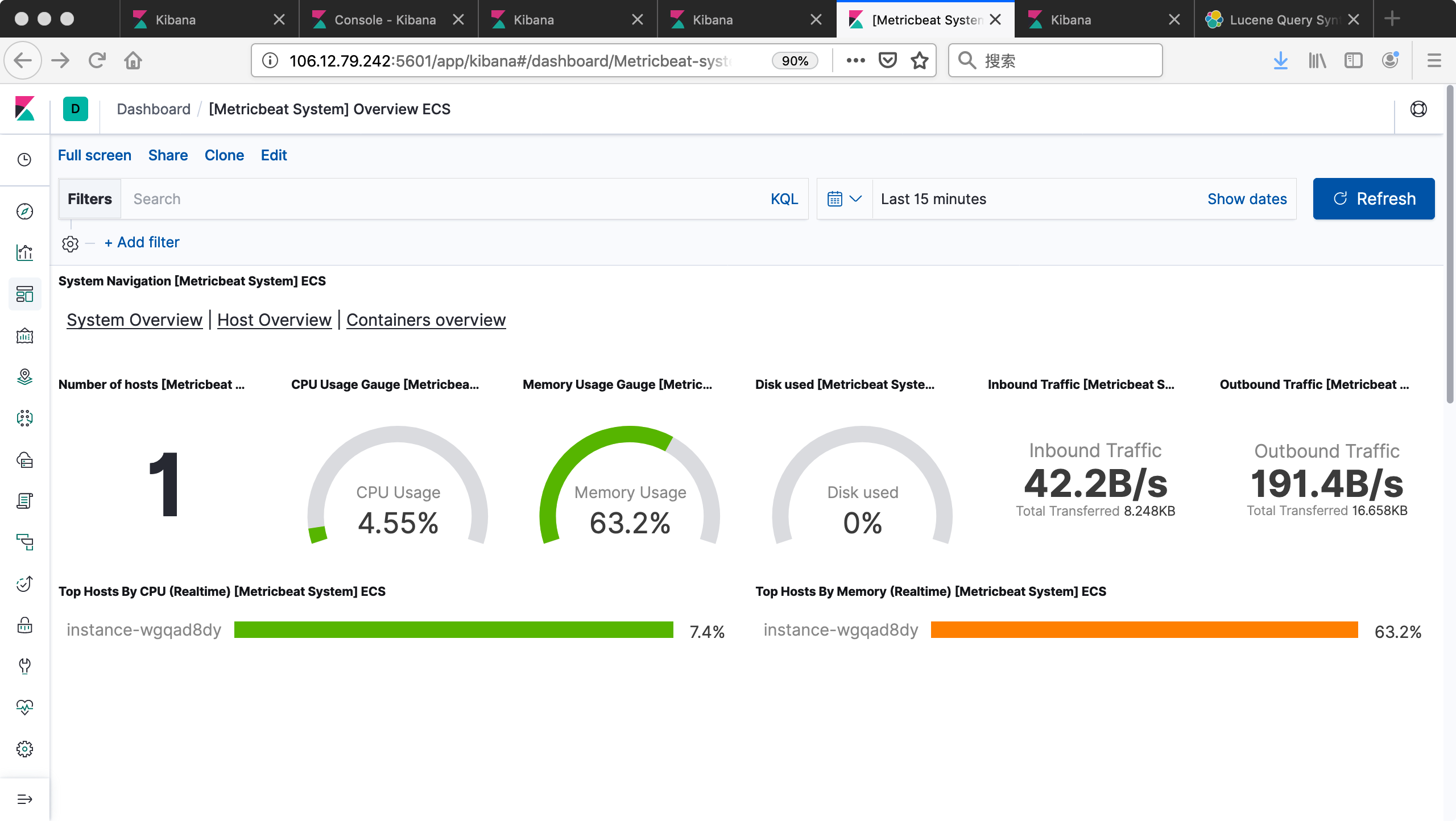Click Show dates link
This screenshot has height=821, width=1456.
(x=1247, y=199)
